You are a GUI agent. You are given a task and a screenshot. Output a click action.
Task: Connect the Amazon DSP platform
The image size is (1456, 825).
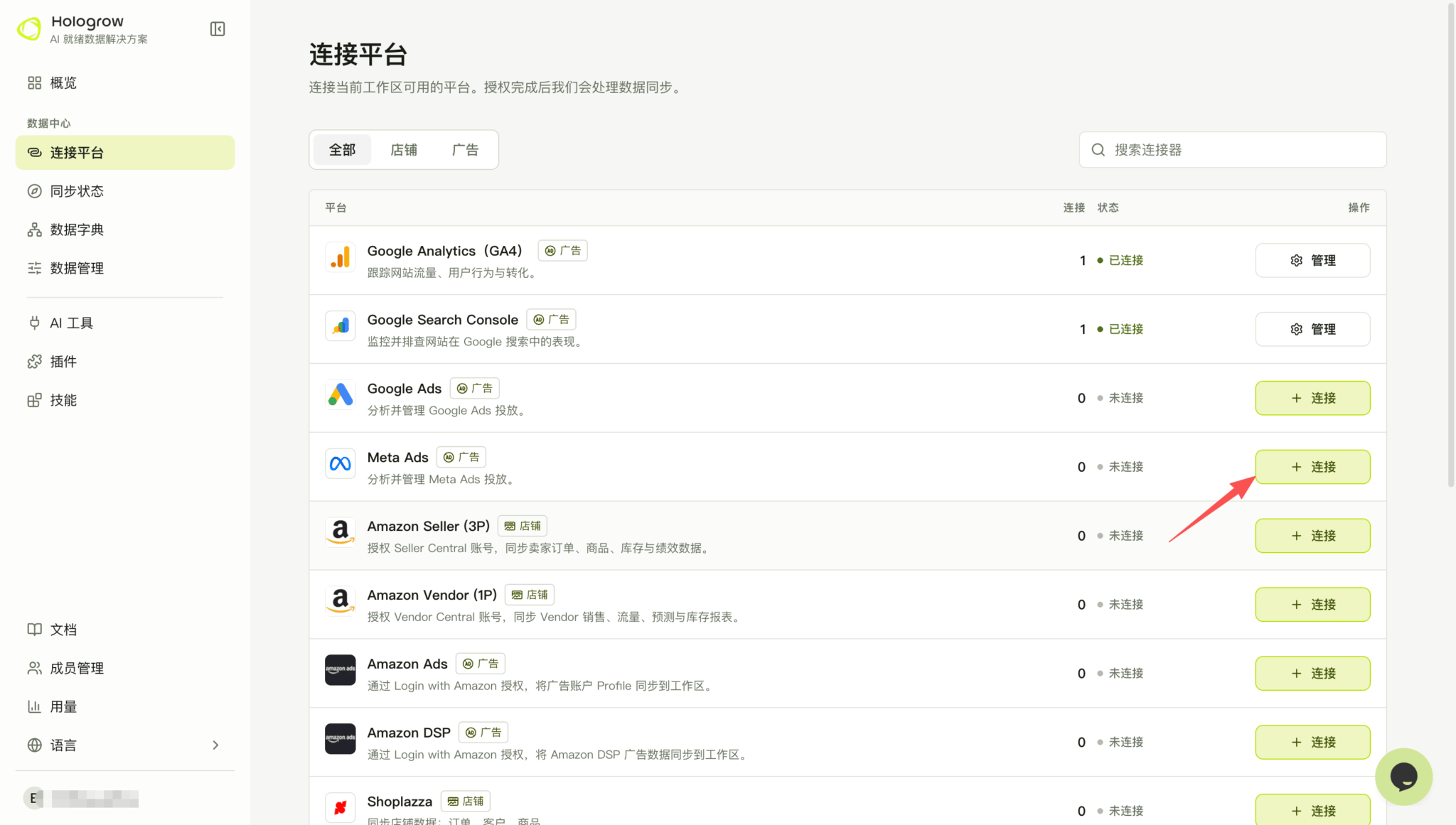1312,742
